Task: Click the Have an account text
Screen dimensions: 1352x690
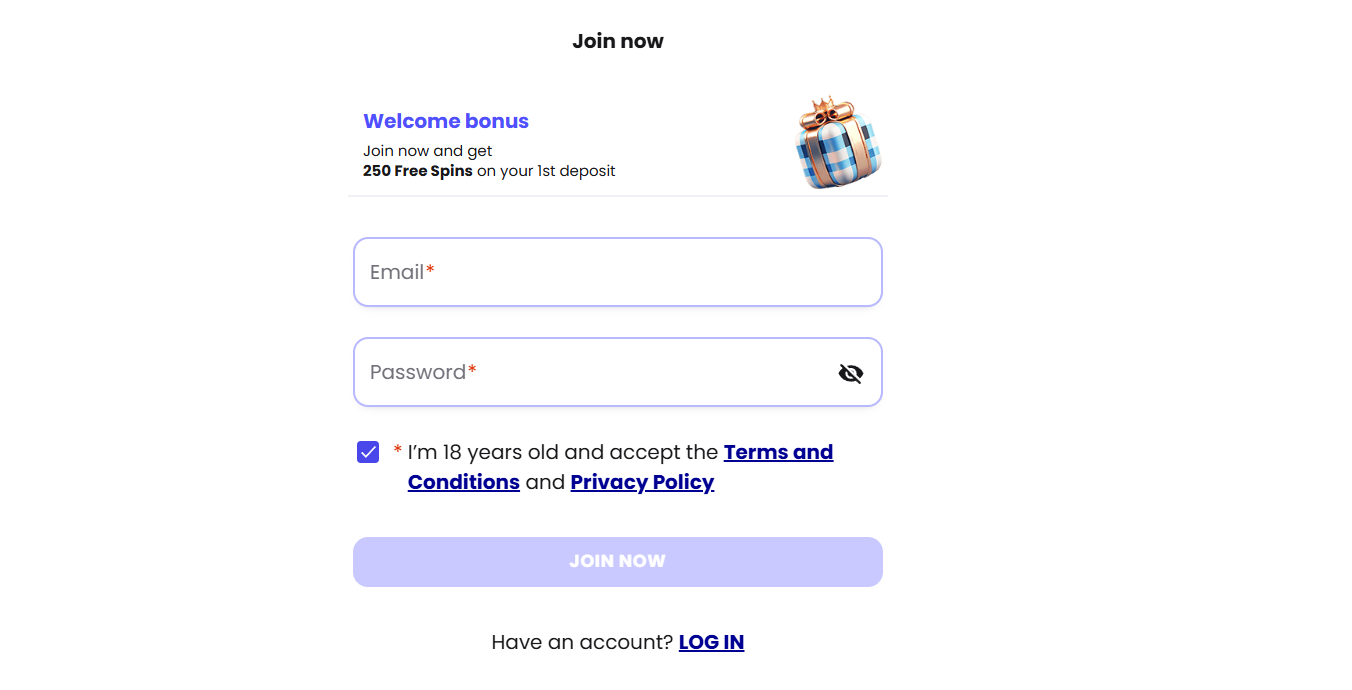Action: pos(581,641)
